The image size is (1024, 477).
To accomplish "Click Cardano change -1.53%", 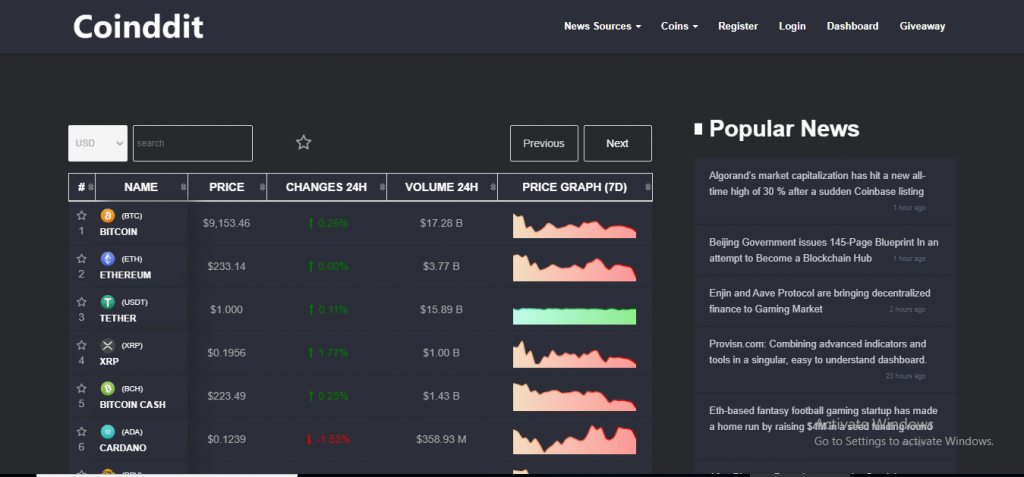I will tap(328, 439).
